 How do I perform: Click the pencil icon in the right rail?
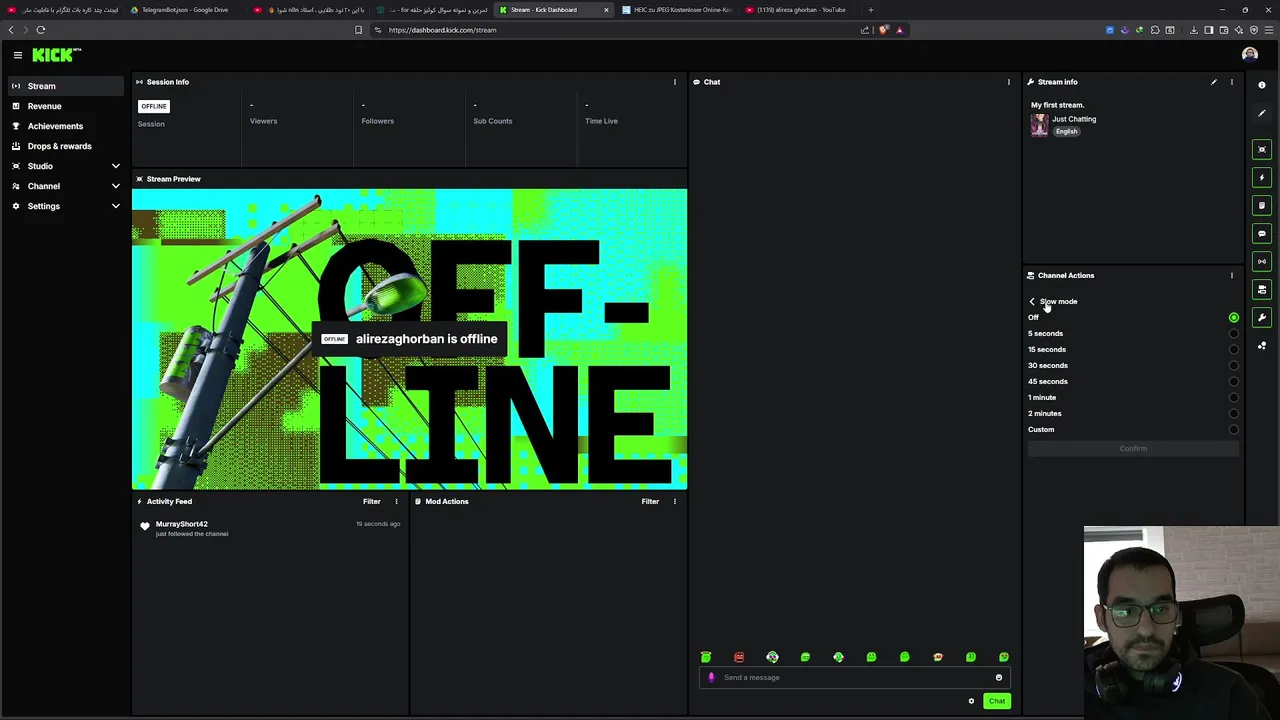[1262, 113]
